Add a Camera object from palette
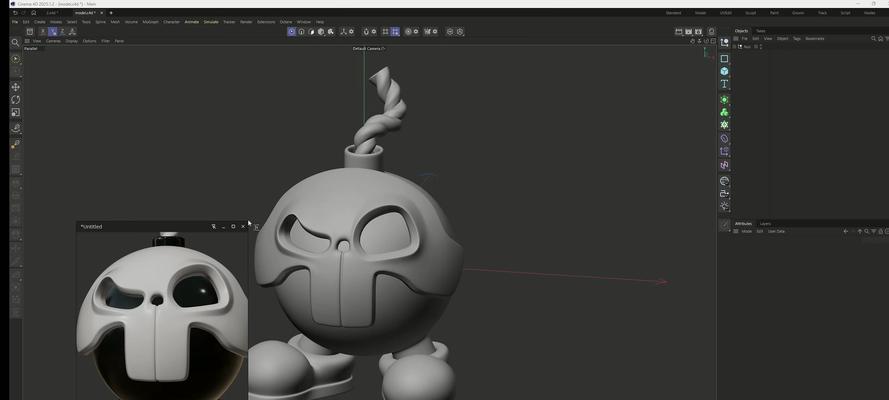This screenshot has height=400, width=889. 724,194
